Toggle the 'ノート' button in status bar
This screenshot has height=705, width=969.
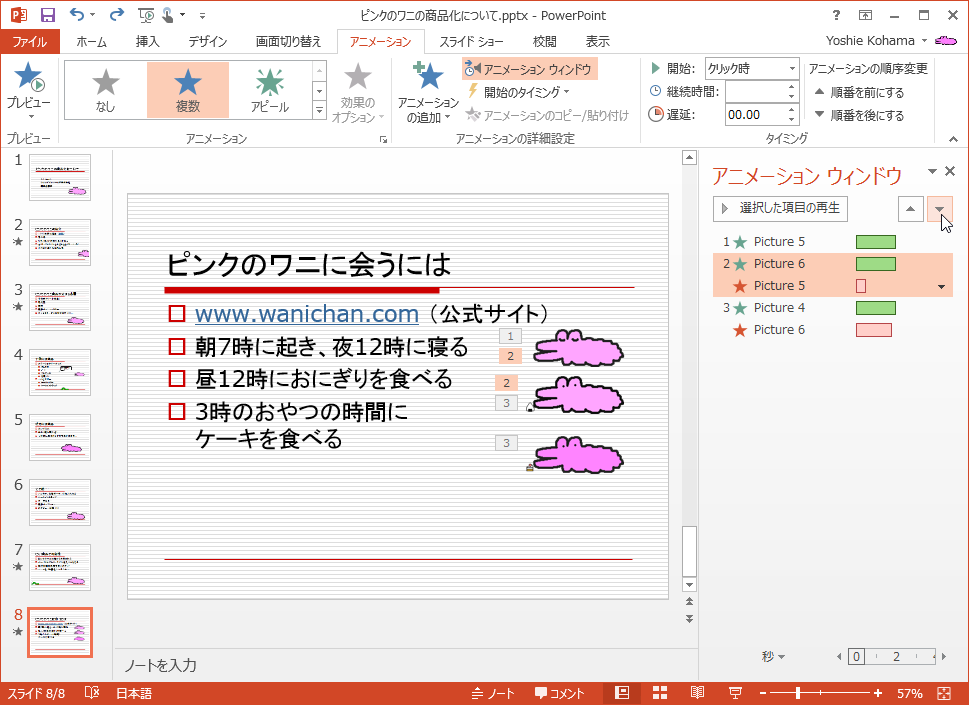493,693
